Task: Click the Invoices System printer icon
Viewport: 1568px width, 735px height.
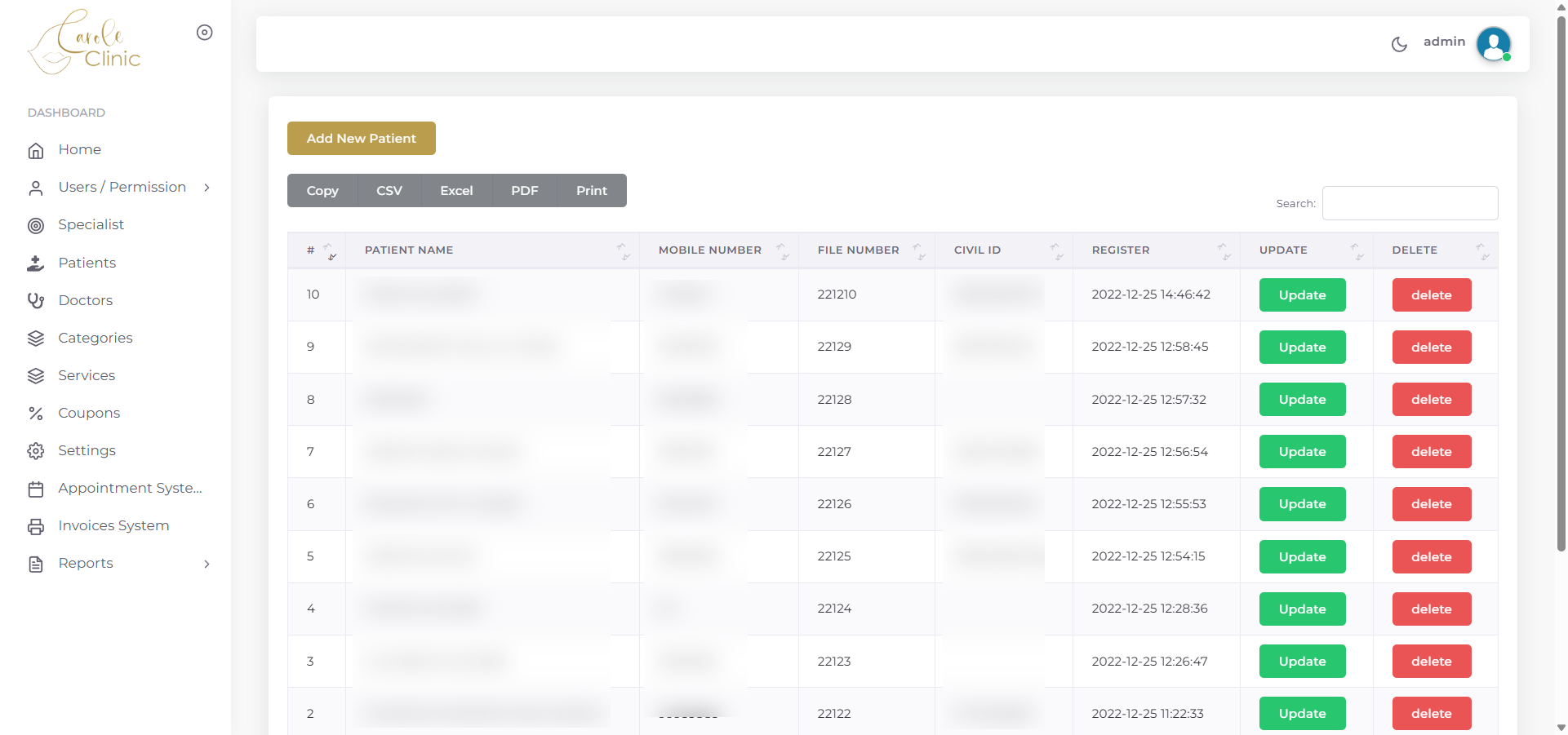Action: click(x=36, y=526)
